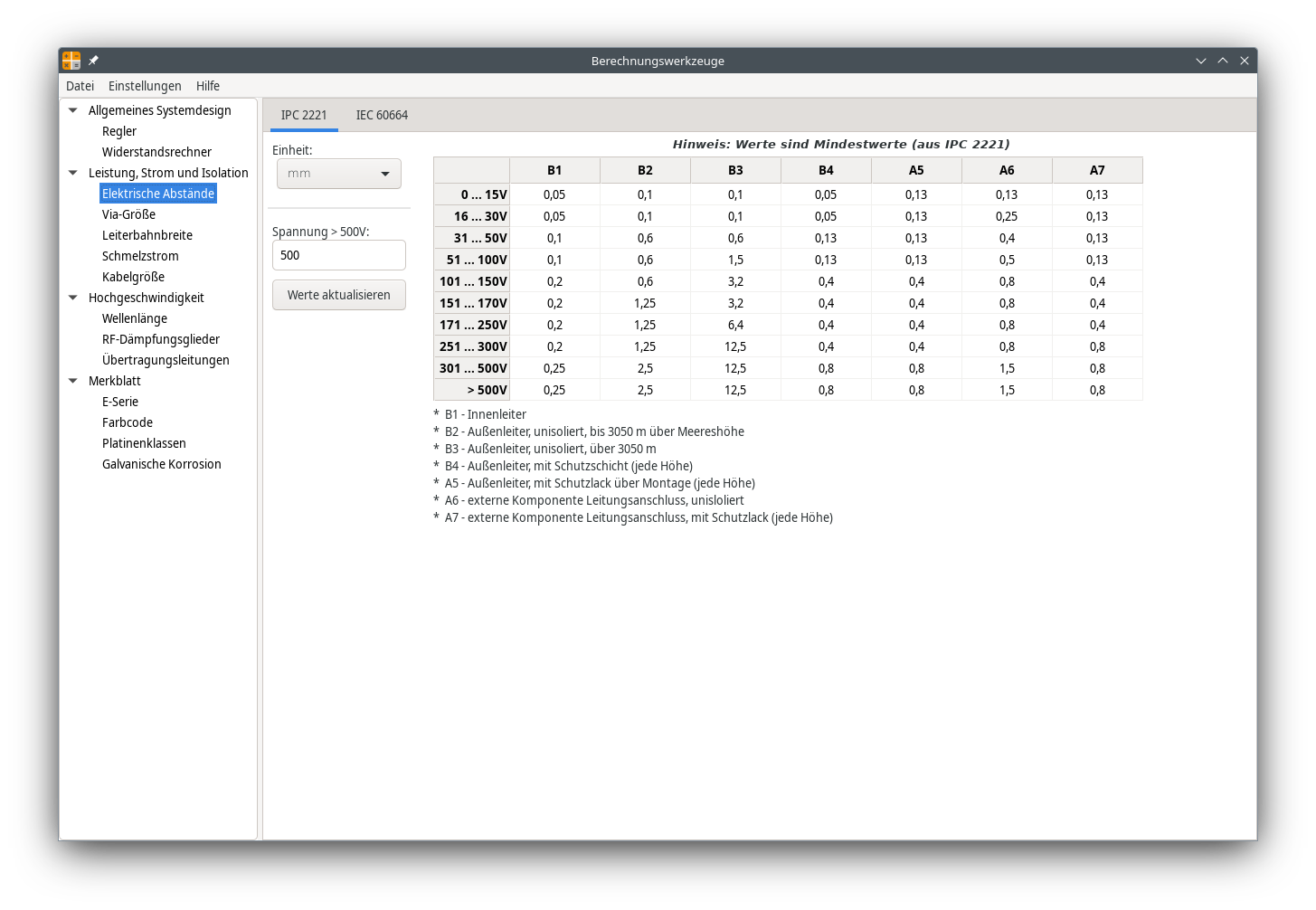Open the Hilfe menu
Screen dimensions: 1316x910
[x=208, y=86]
